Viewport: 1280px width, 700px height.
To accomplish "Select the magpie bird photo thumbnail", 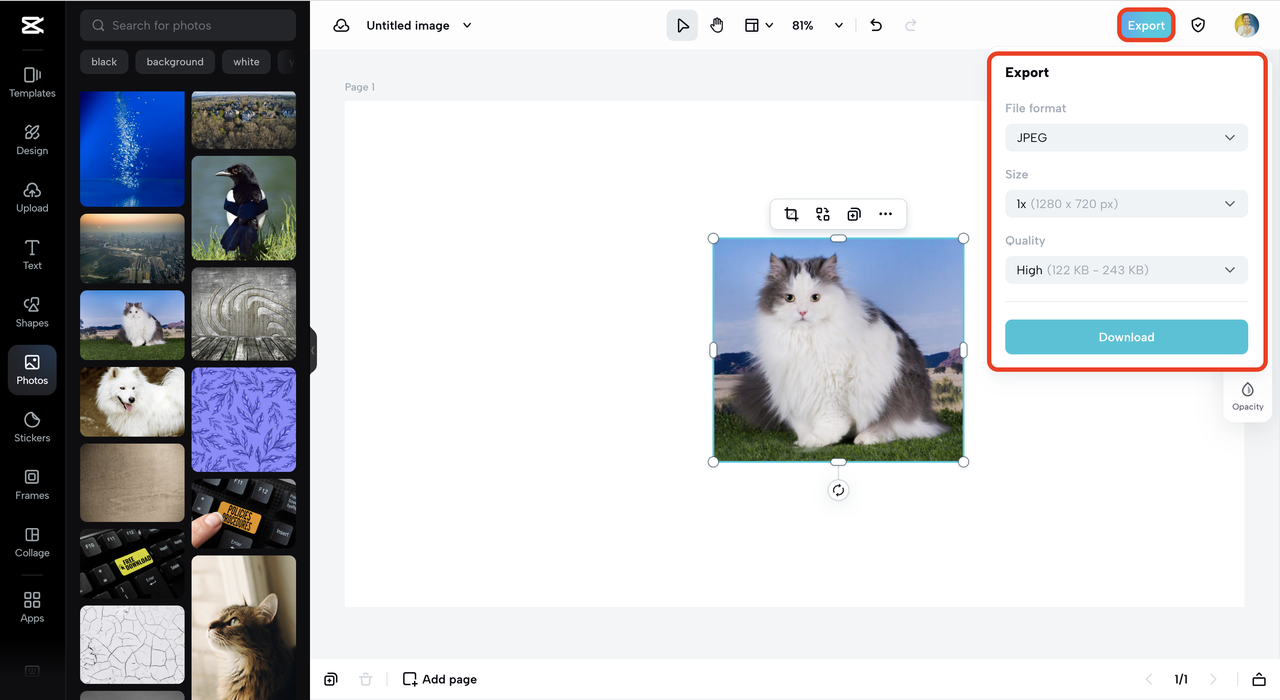I will (x=244, y=208).
